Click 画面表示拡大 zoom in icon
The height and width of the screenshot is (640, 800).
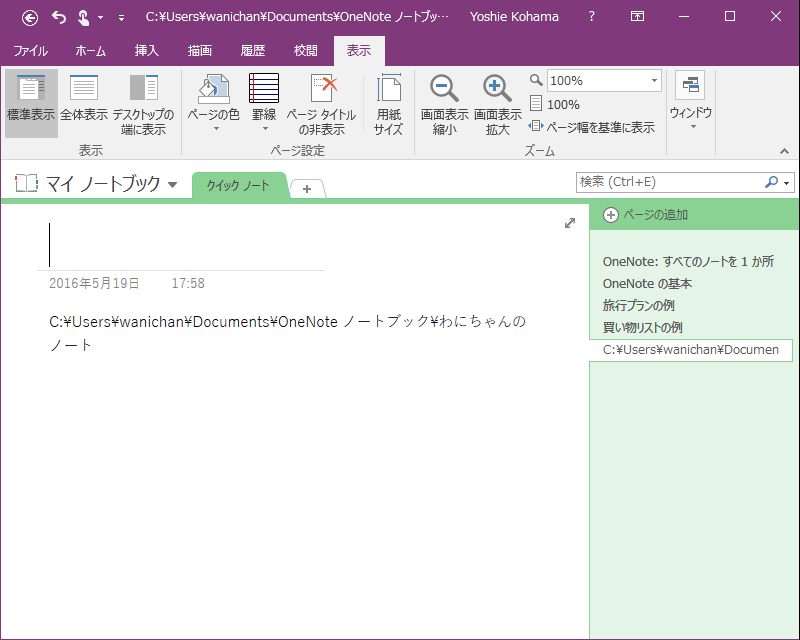pyautogui.click(x=497, y=88)
